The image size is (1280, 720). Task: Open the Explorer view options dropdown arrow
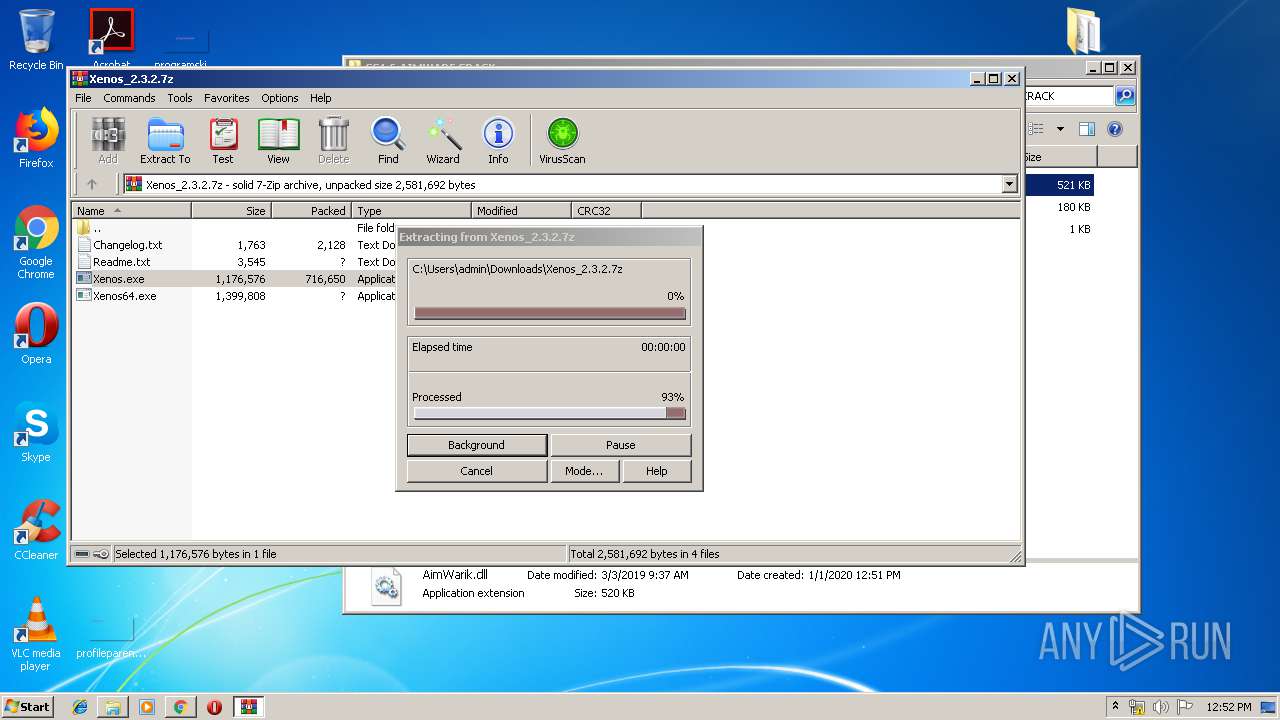click(x=1060, y=129)
